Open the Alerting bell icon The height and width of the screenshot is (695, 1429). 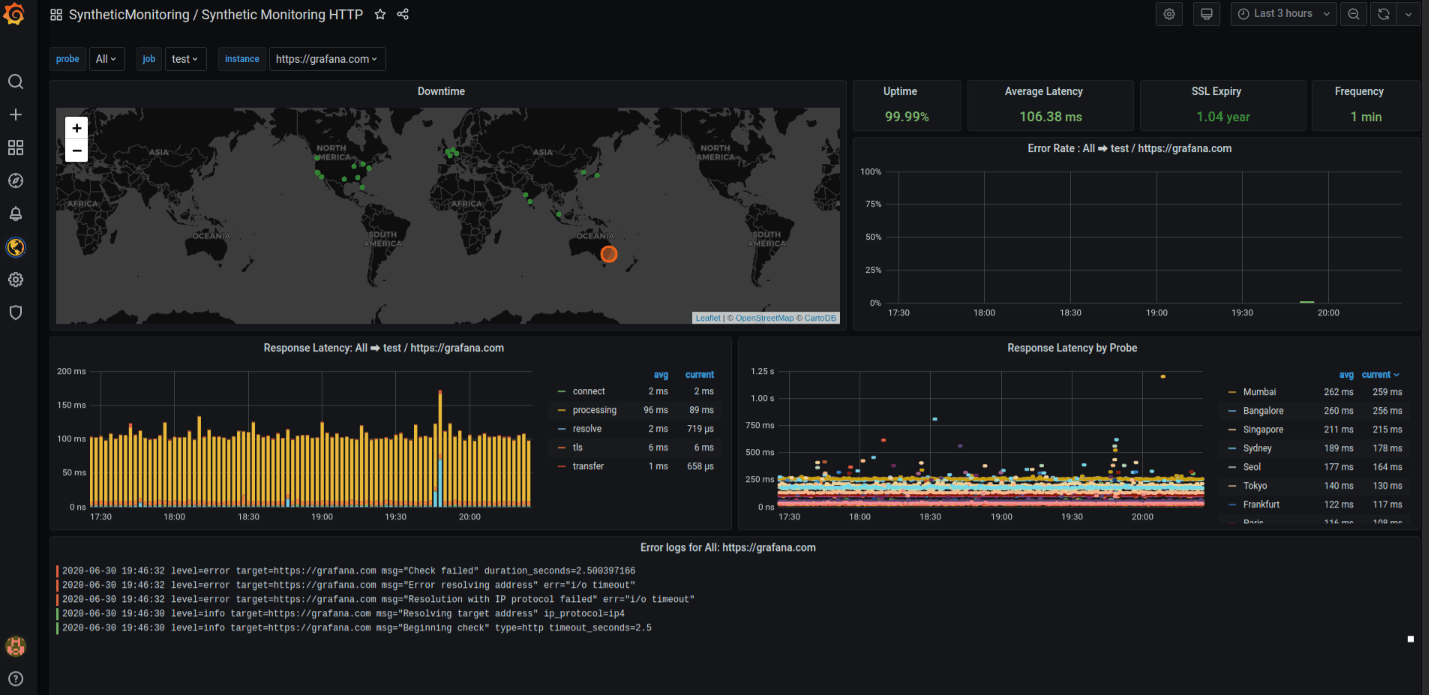(x=15, y=214)
